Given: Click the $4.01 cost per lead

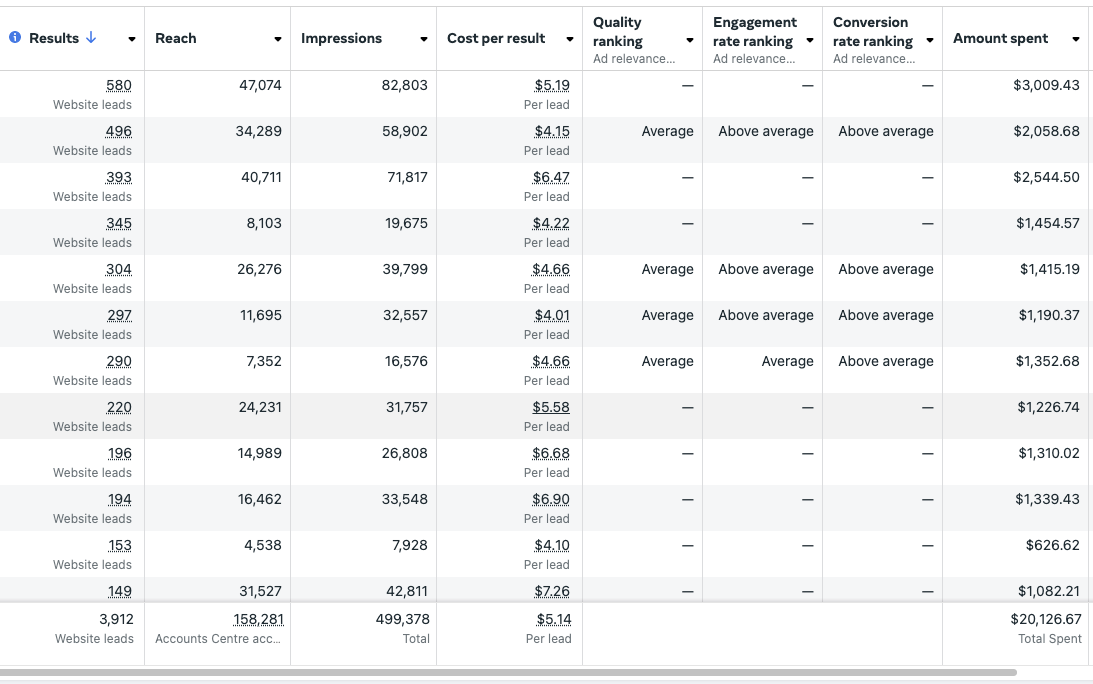Looking at the screenshot, I should click(552, 315).
